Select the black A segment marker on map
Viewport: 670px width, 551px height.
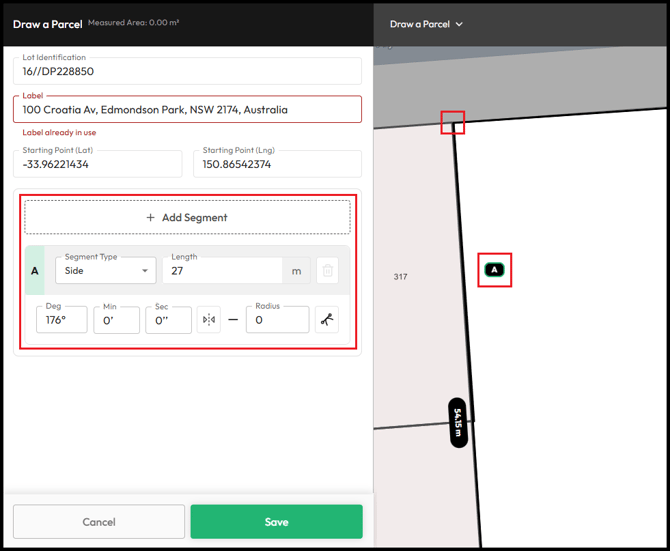click(495, 269)
